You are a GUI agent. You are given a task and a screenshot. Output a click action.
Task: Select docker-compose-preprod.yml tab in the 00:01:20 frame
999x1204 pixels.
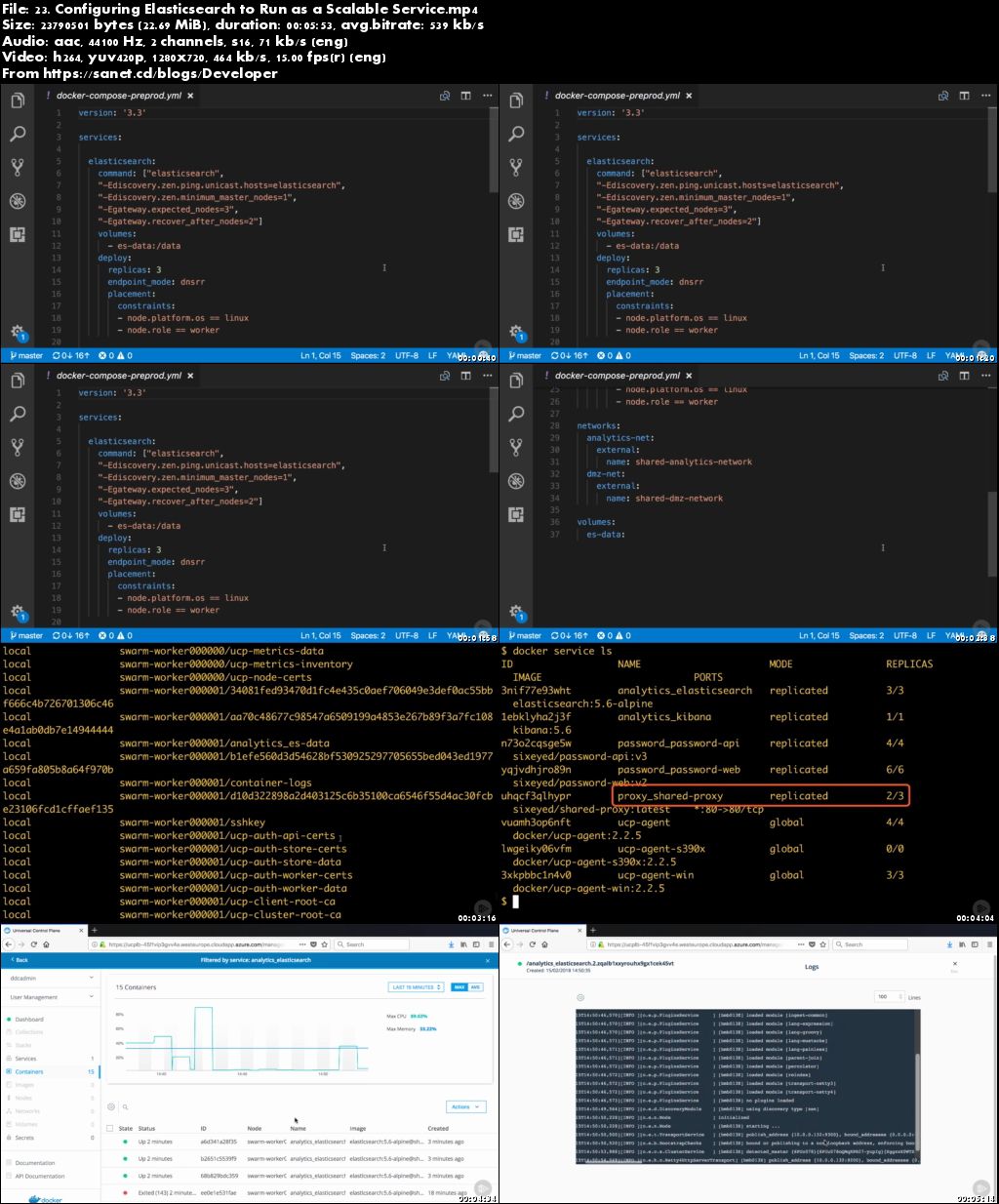pyautogui.click(x=617, y=96)
